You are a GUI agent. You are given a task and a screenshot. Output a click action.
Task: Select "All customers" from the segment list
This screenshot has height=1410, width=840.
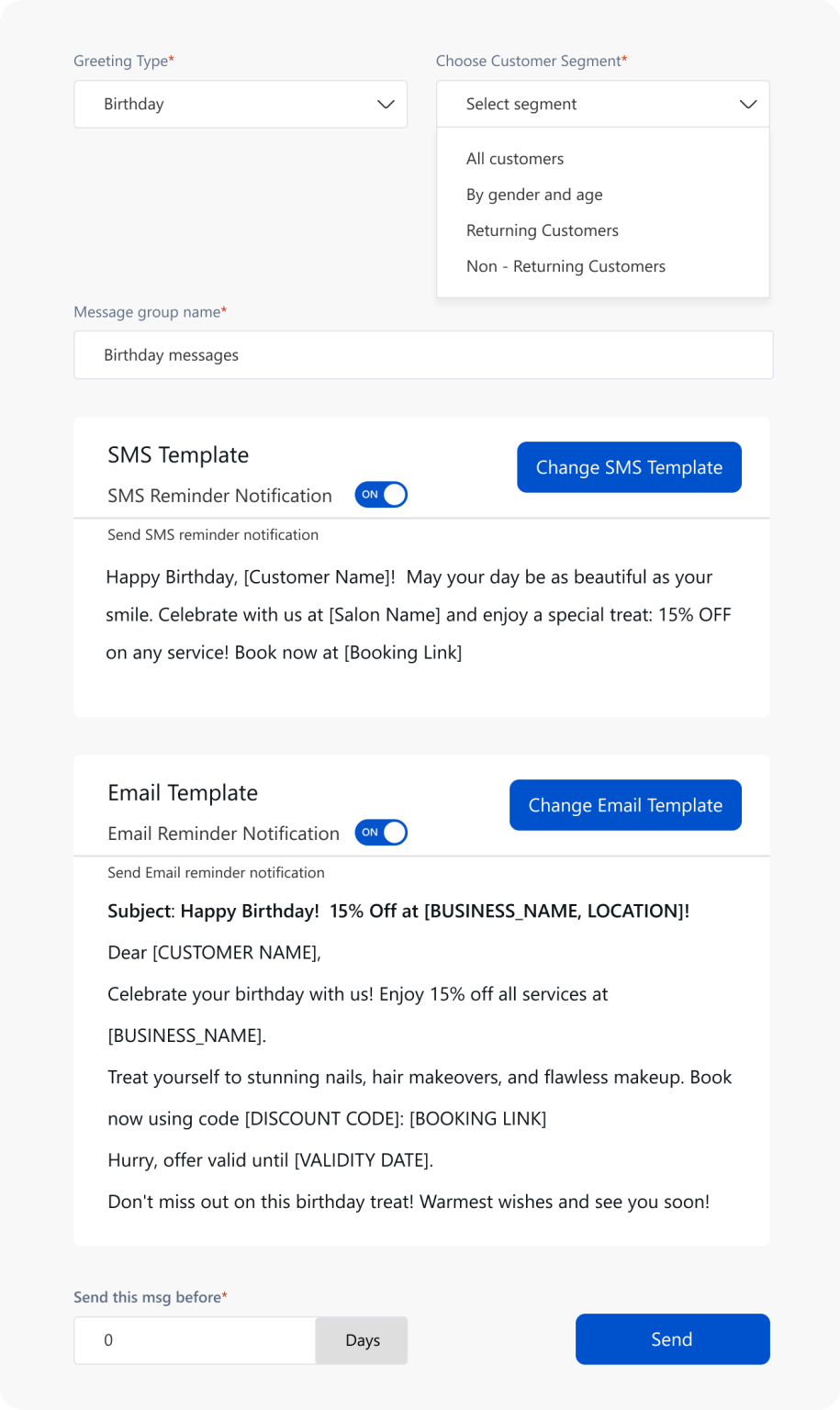tap(515, 158)
